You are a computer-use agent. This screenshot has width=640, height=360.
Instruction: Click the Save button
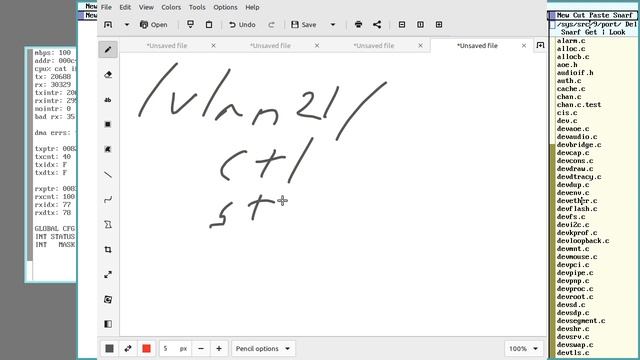(304, 24)
